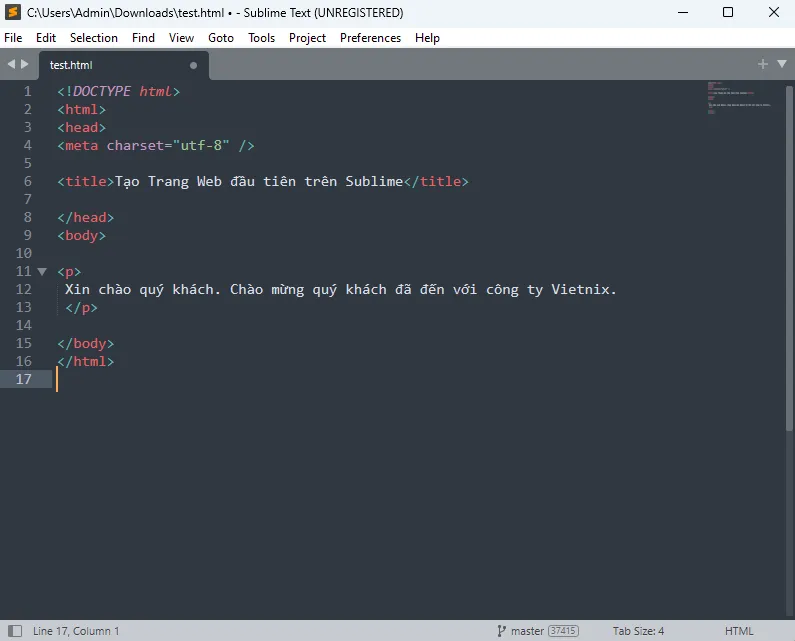
Task: Open the Preferences menu
Action: click(x=370, y=38)
